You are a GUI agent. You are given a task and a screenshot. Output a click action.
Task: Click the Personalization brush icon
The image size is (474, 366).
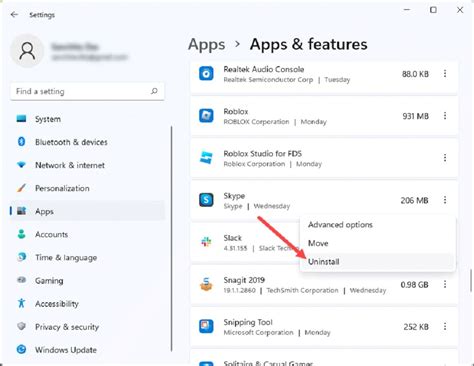21,188
